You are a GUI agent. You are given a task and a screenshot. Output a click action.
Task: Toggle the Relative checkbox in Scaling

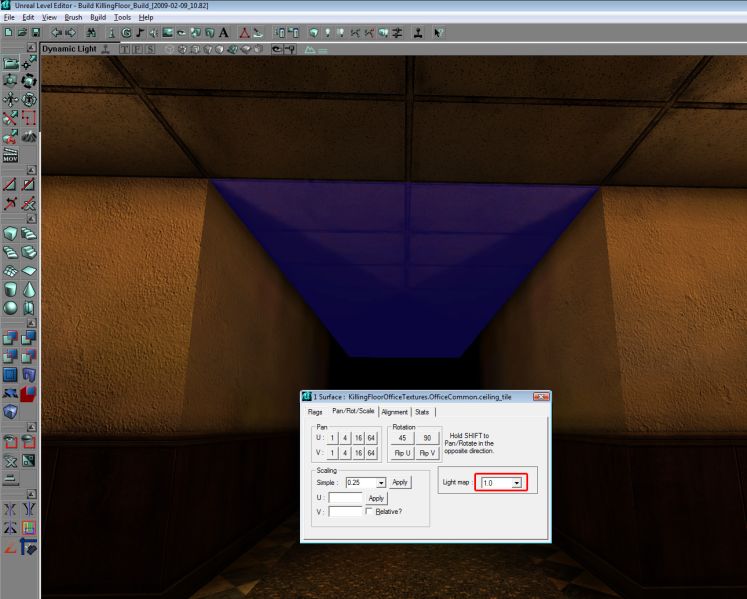pyautogui.click(x=369, y=511)
